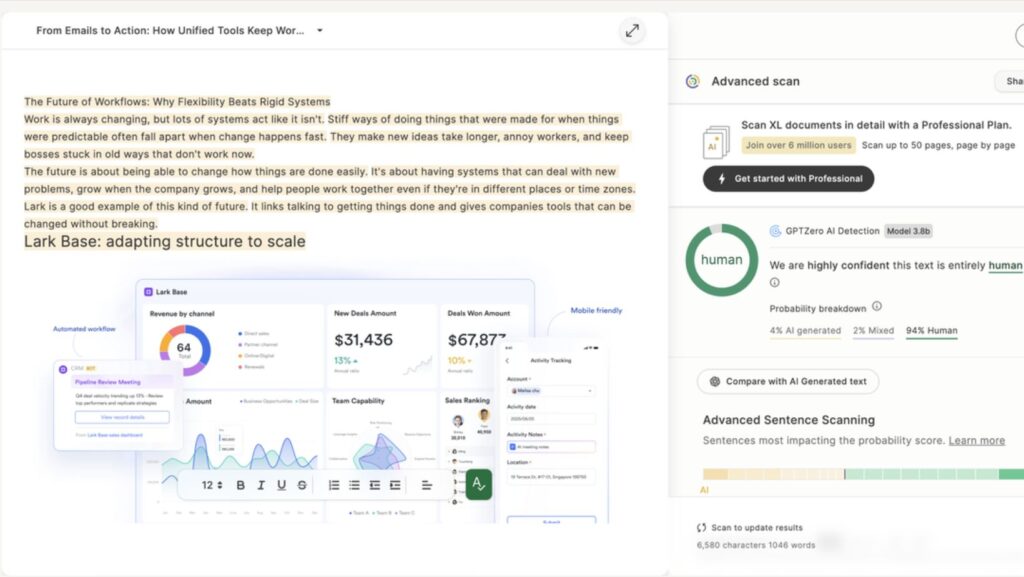The width and height of the screenshot is (1024, 577).
Task: Toggle underline formatting in the toolbar
Action: 281,485
